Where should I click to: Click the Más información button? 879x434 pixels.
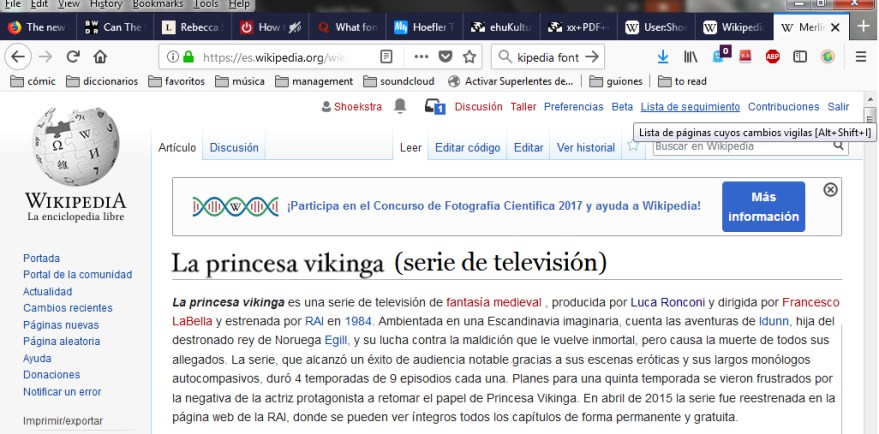764,206
